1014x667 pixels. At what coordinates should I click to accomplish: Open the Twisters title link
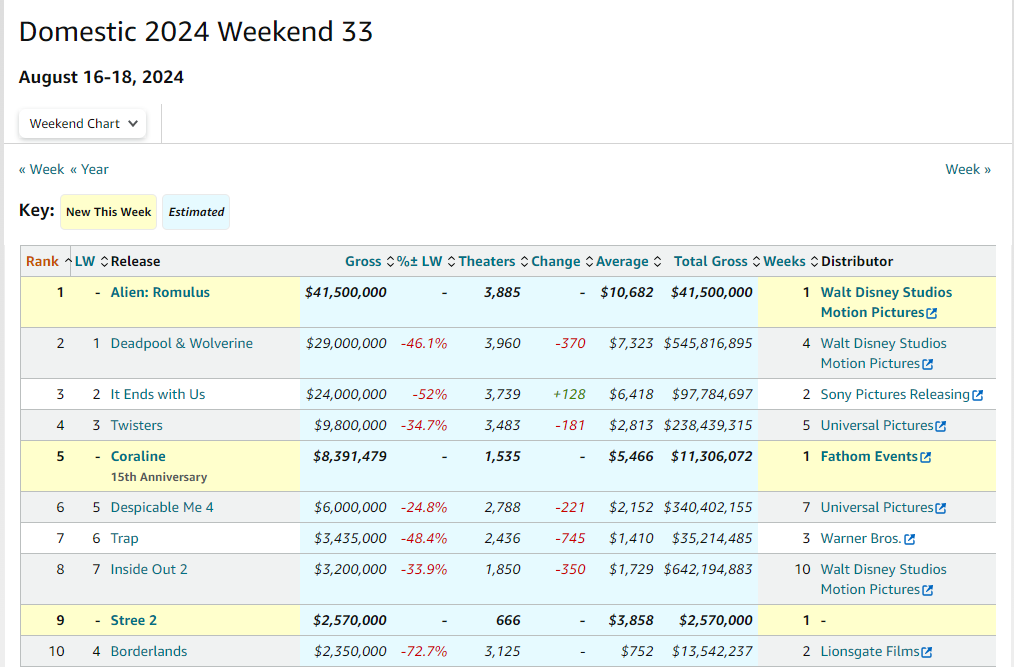pos(136,426)
